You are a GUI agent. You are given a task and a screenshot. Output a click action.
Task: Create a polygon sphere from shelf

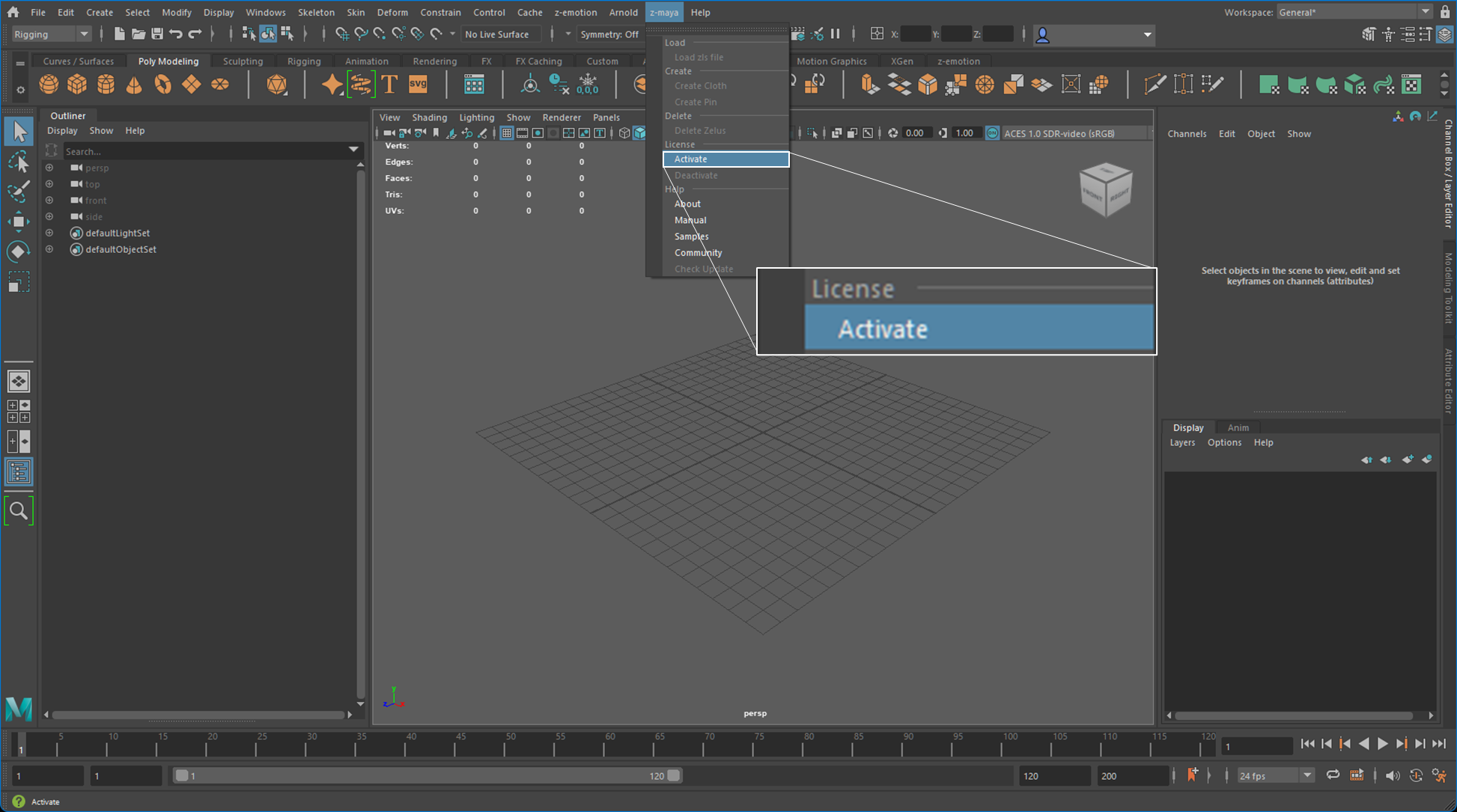[x=49, y=85]
